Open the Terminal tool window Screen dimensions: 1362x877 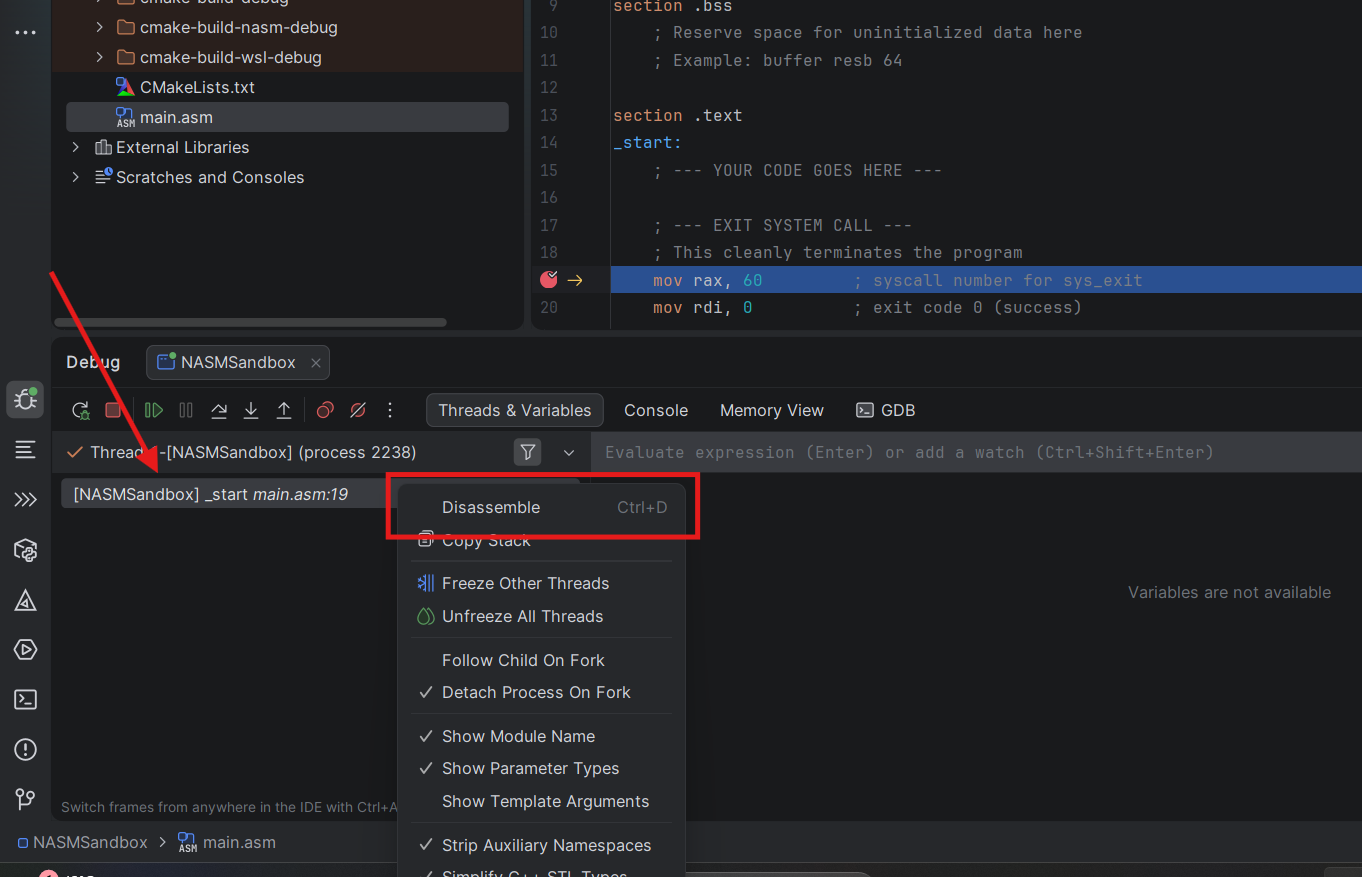[25, 700]
